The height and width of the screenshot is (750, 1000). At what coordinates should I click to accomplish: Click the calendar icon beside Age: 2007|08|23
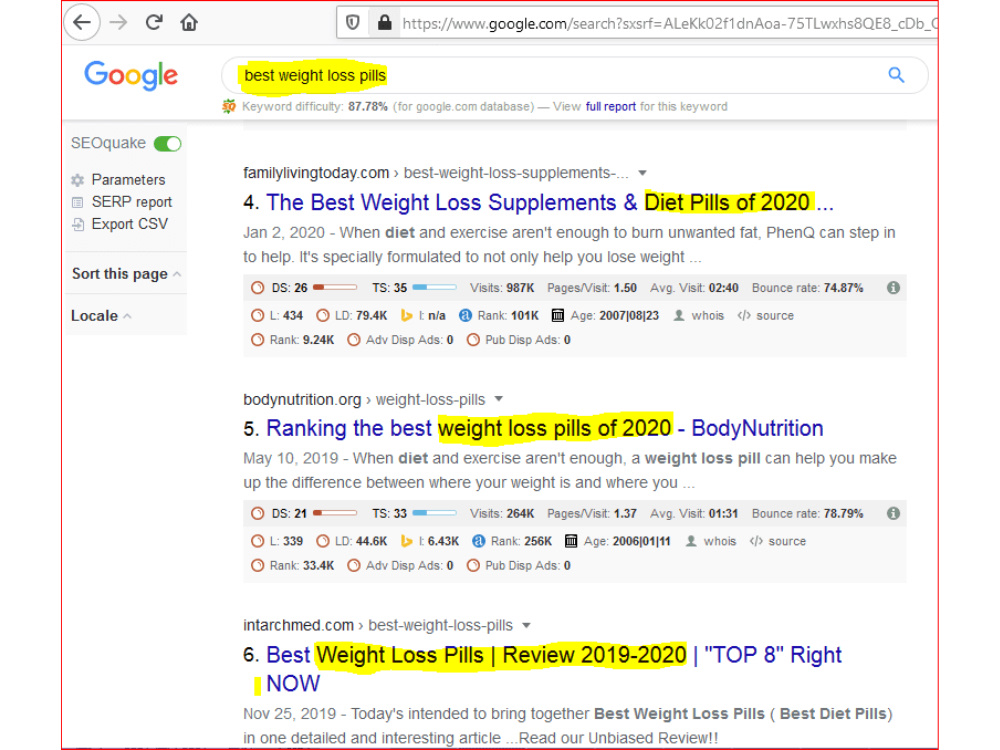[557, 315]
